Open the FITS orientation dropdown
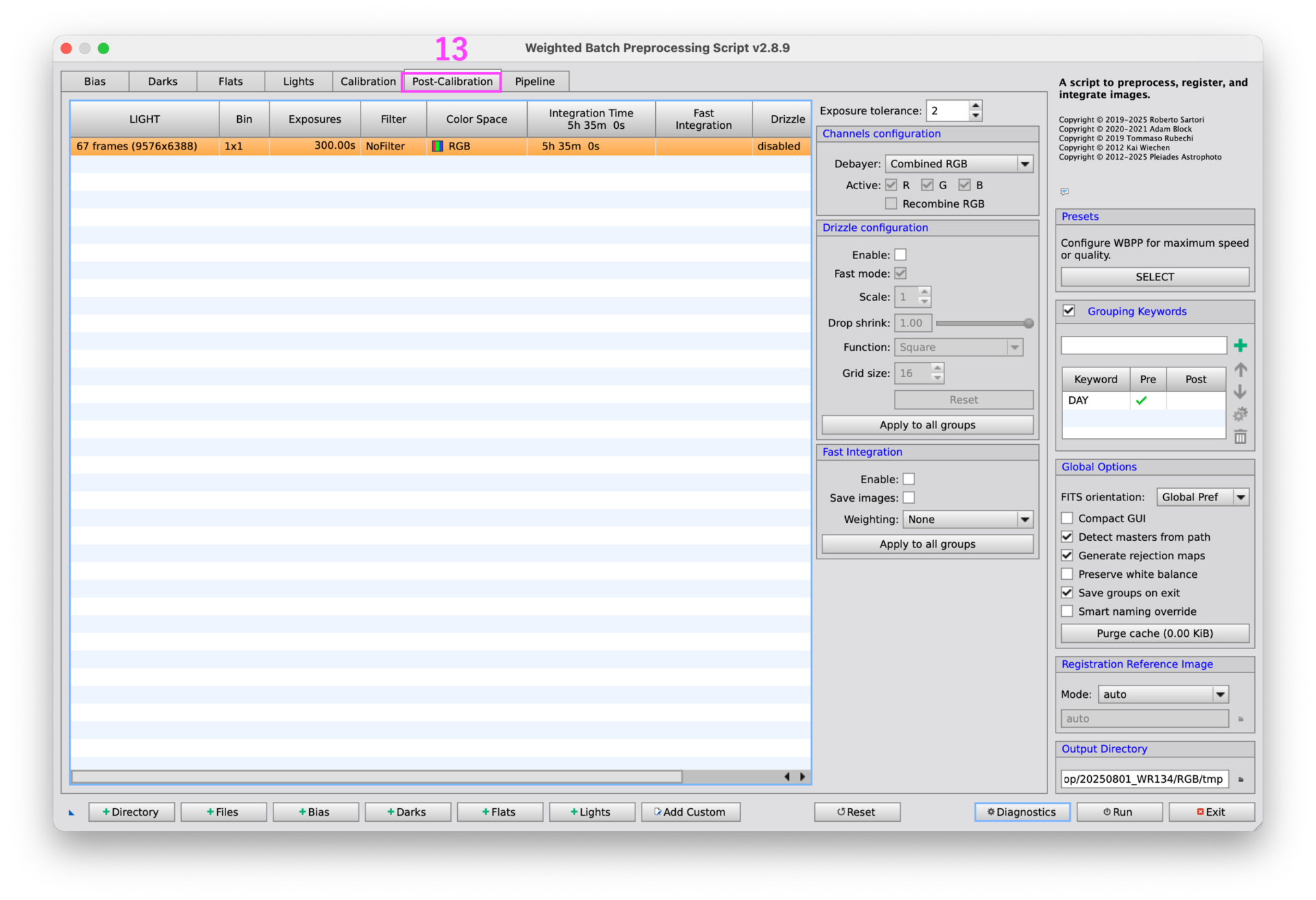 (x=1202, y=497)
